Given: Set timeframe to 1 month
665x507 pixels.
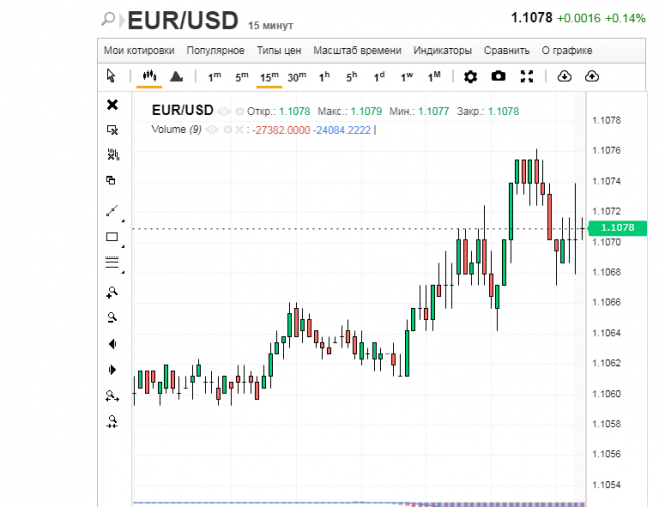Looking at the screenshot, I should [x=434, y=77].
